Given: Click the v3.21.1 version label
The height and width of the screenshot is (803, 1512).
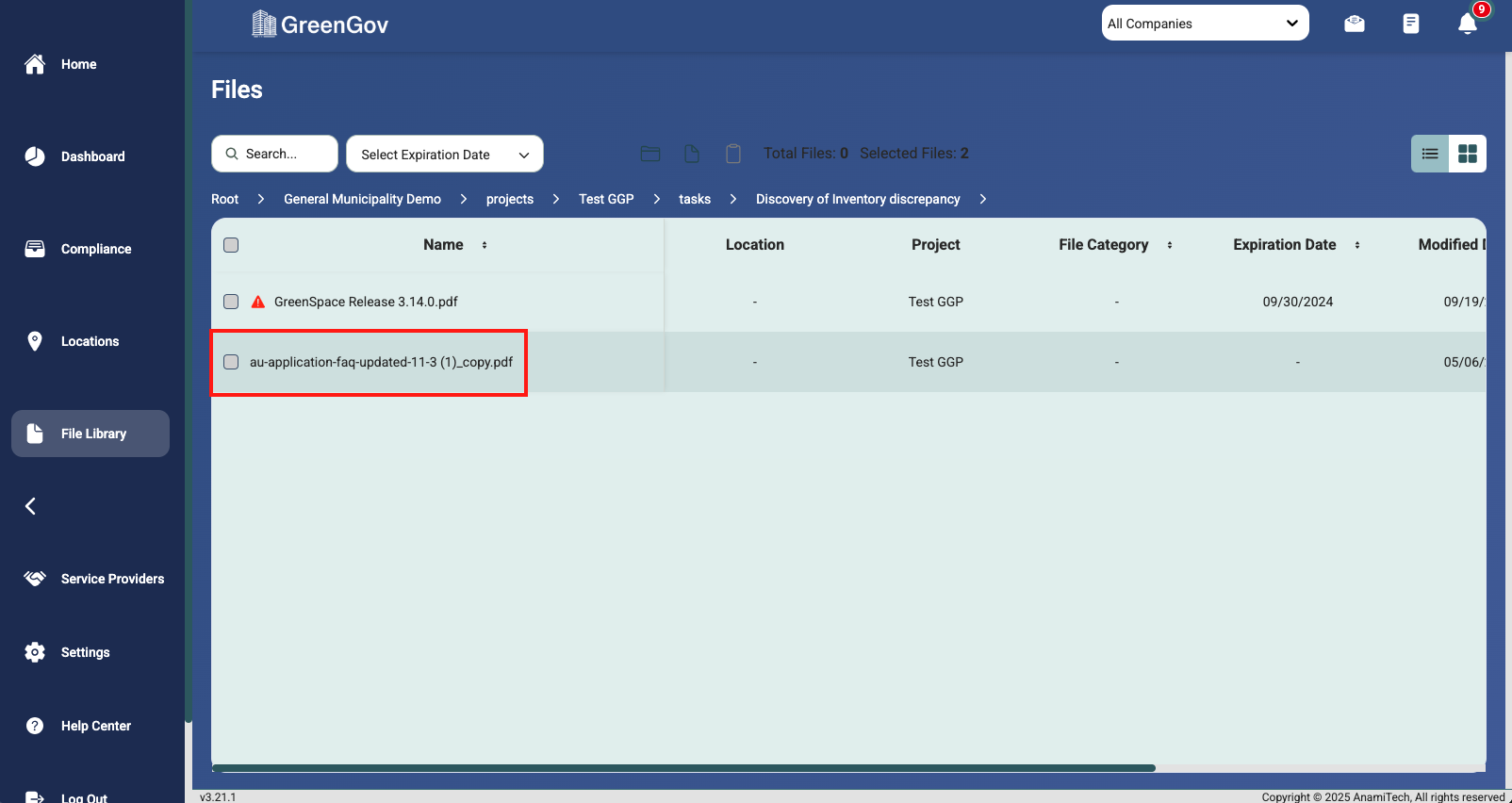Looking at the screenshot, I should 218,797.
